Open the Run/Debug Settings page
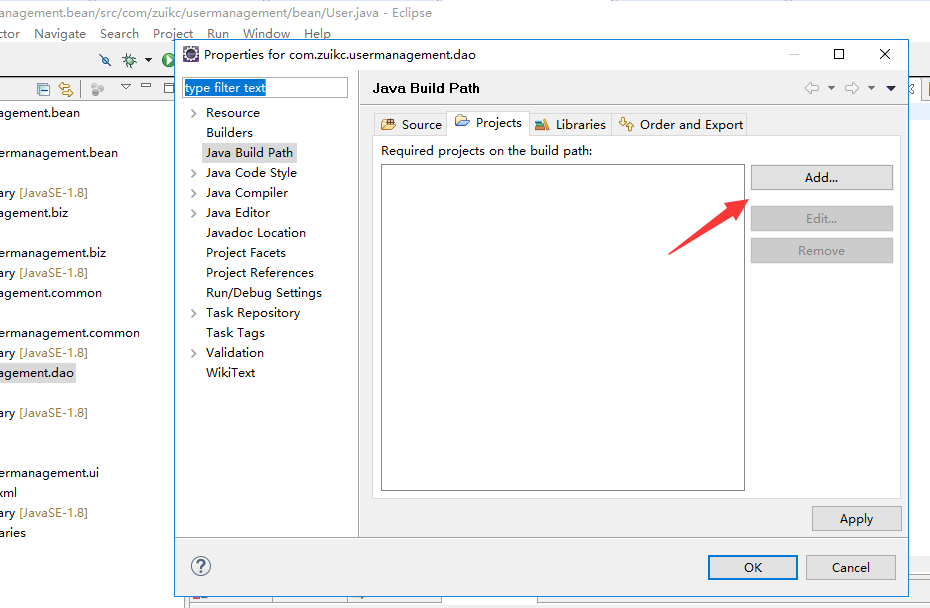The height and width of the screenshot is (608, 930). click(263, 293)
